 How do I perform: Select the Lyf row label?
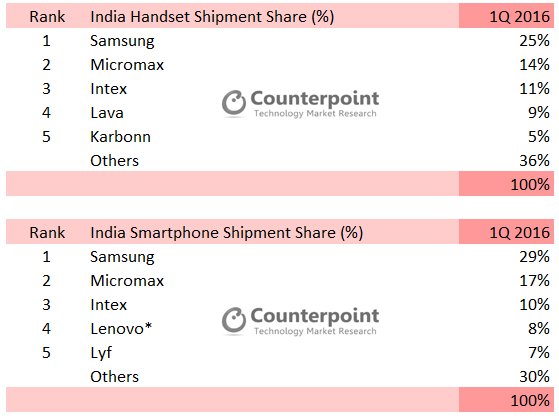101,353
